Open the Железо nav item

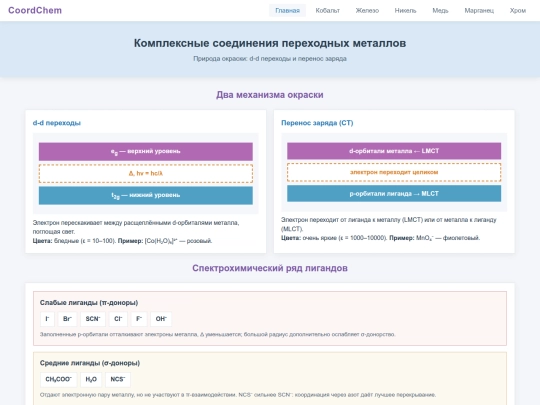[x=367, y=11]
